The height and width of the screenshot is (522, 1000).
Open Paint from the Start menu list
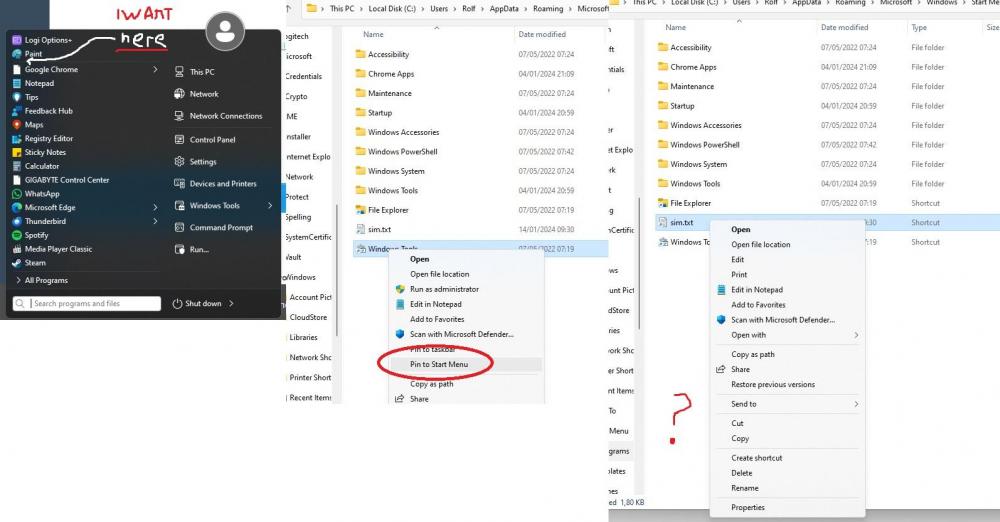click(33, 55)
